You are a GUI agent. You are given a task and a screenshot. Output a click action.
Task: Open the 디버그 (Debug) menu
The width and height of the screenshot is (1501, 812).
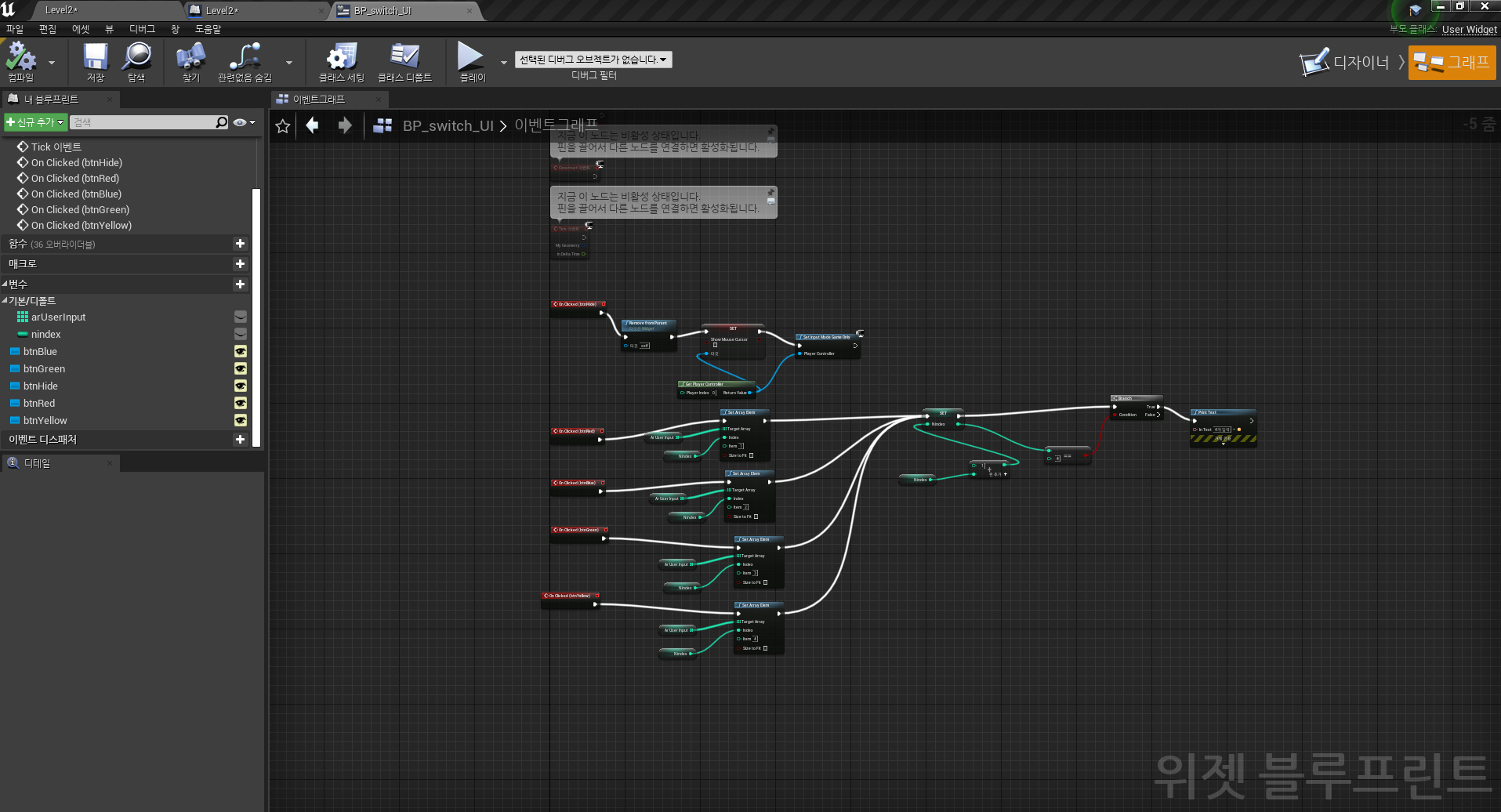pos(142,29)
